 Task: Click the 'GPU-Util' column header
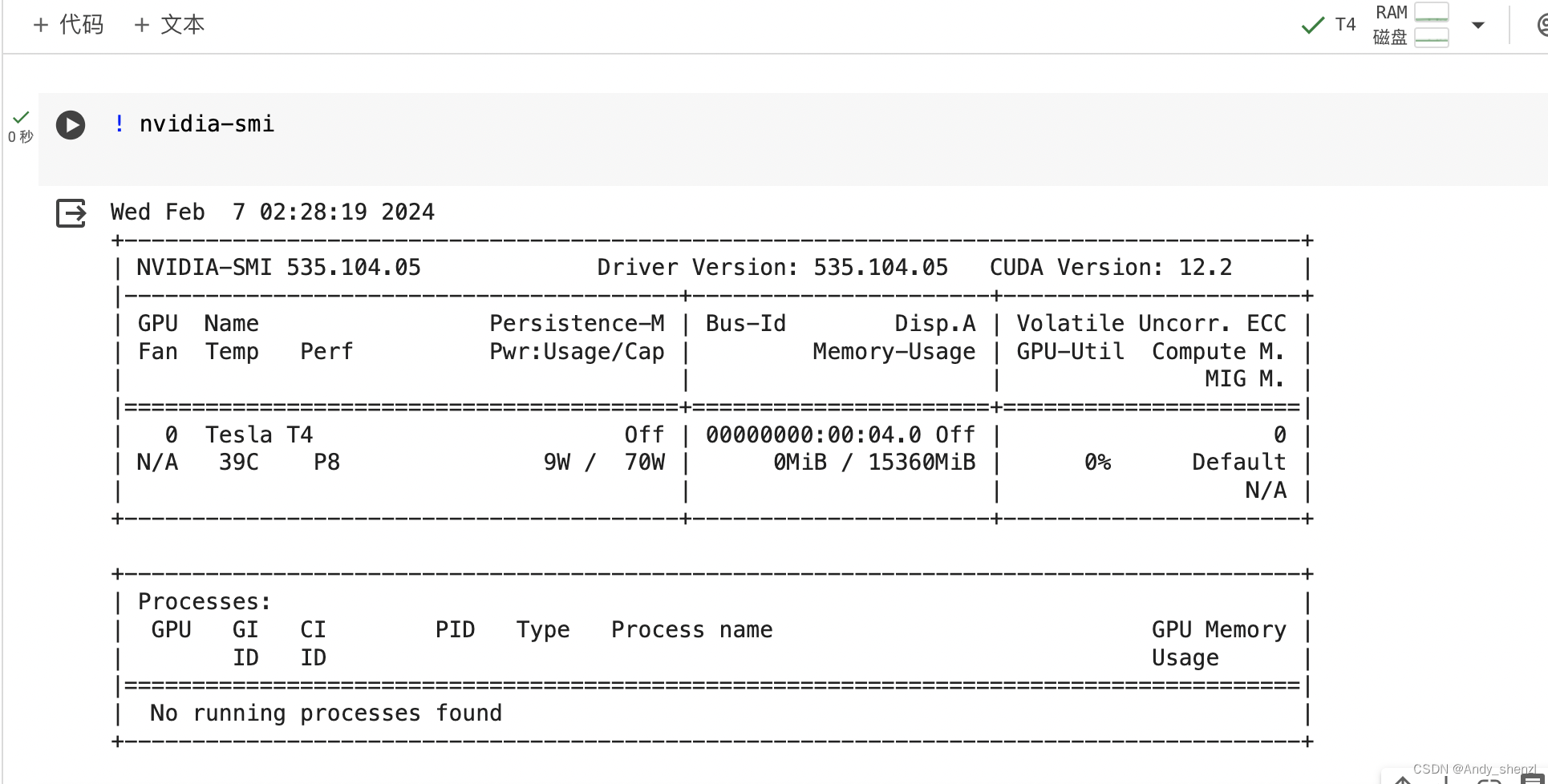click(x=1070, y=351)
